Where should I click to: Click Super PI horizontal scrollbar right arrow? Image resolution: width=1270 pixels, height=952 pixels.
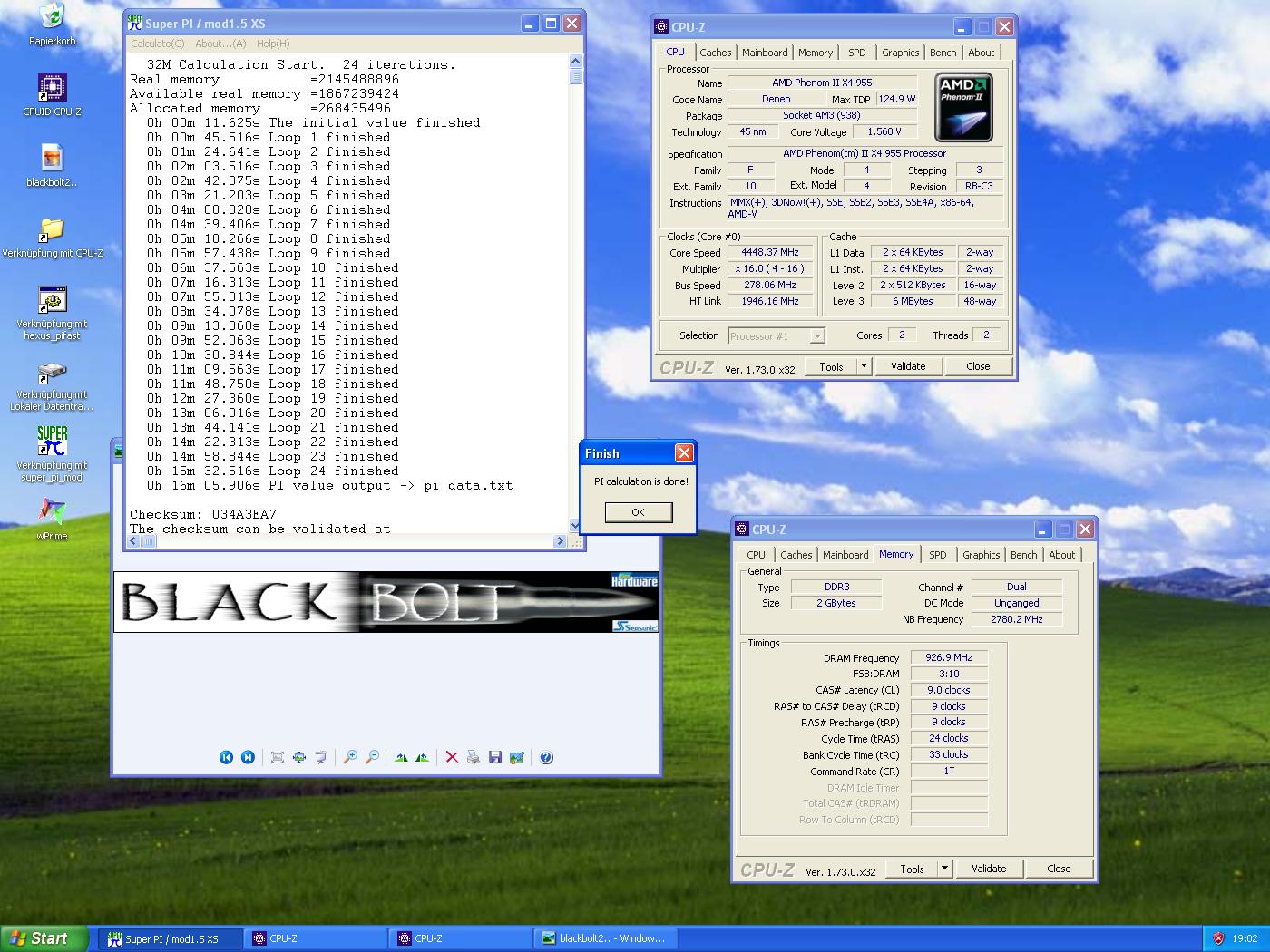pyautogui.click(x=560, y=541)
